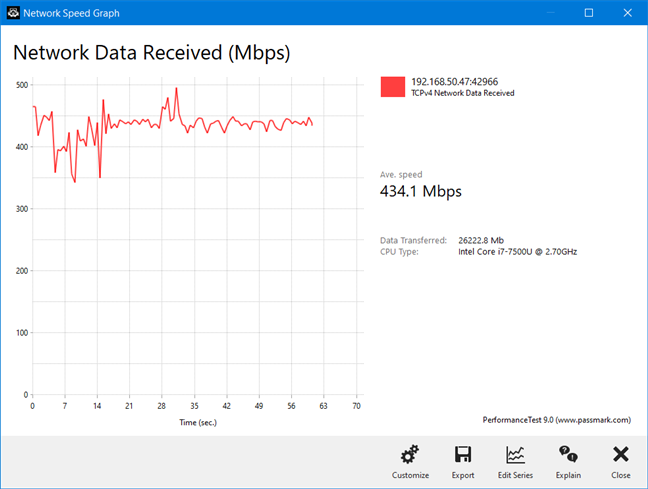Image resolution: width=648 pixels, height=489 pixels.
Task: Click the Export floppy disk icon
Action: point(463,454)
